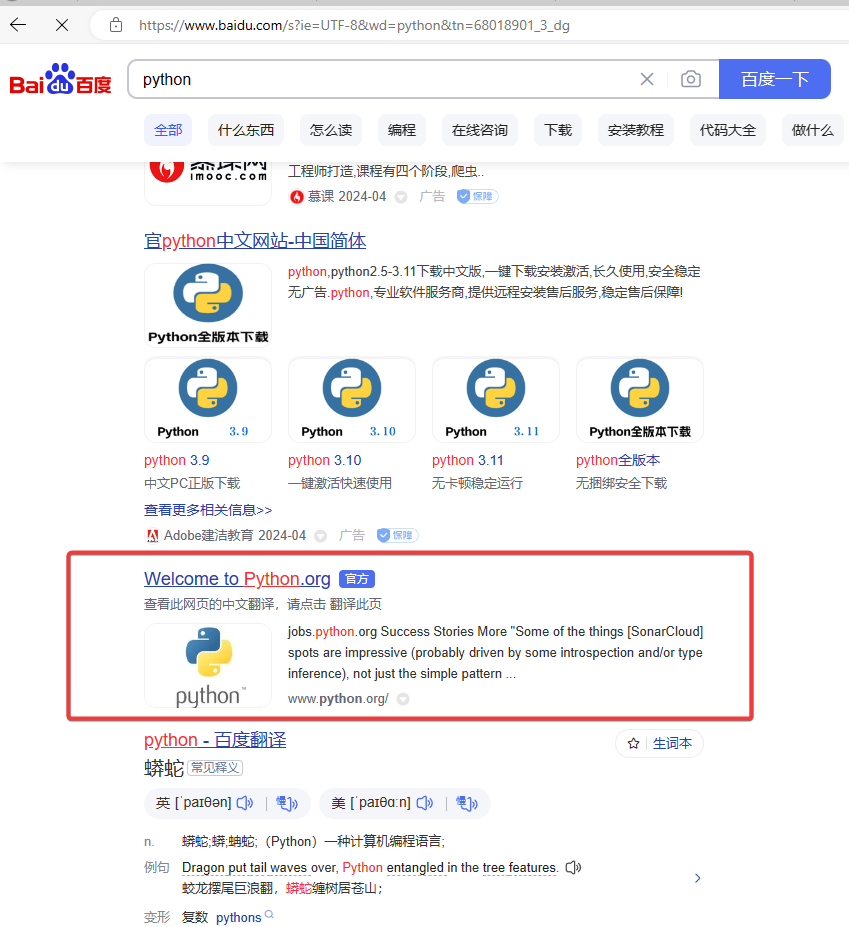Click the Baidu logo
The height and width of the screenshot is (927, 849).
(x=60, y=79)
